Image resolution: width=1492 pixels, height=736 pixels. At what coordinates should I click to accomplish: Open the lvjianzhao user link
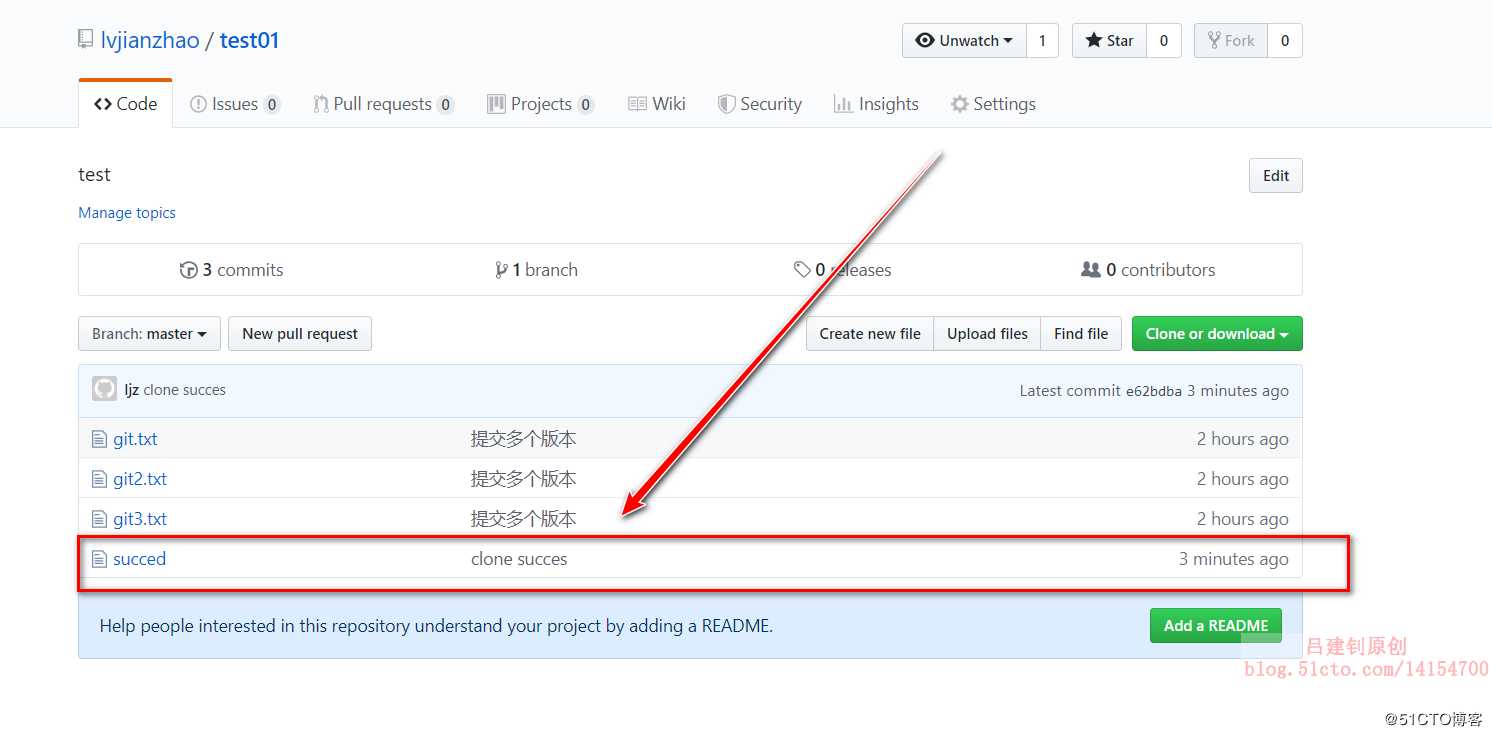pyautogui.click(x=150, y=41)
